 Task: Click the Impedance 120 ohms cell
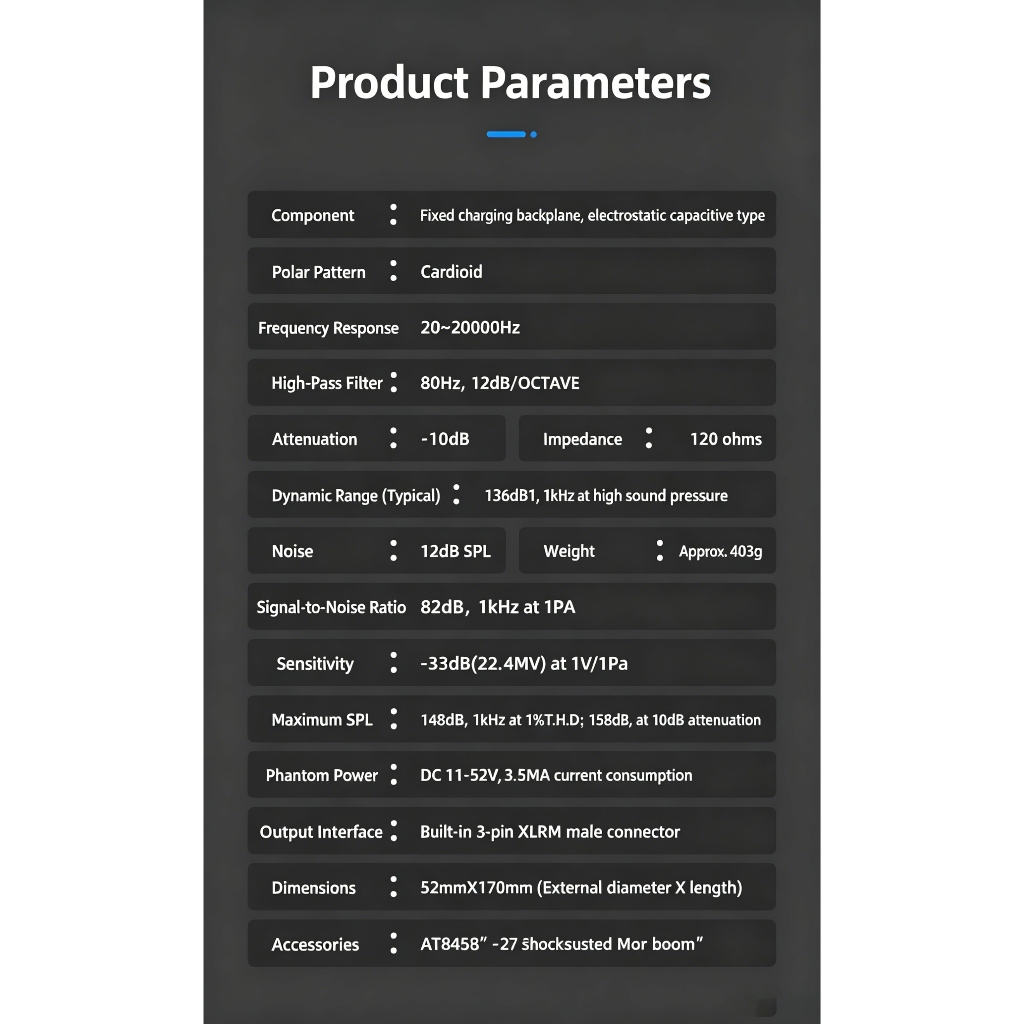(647, 438)
